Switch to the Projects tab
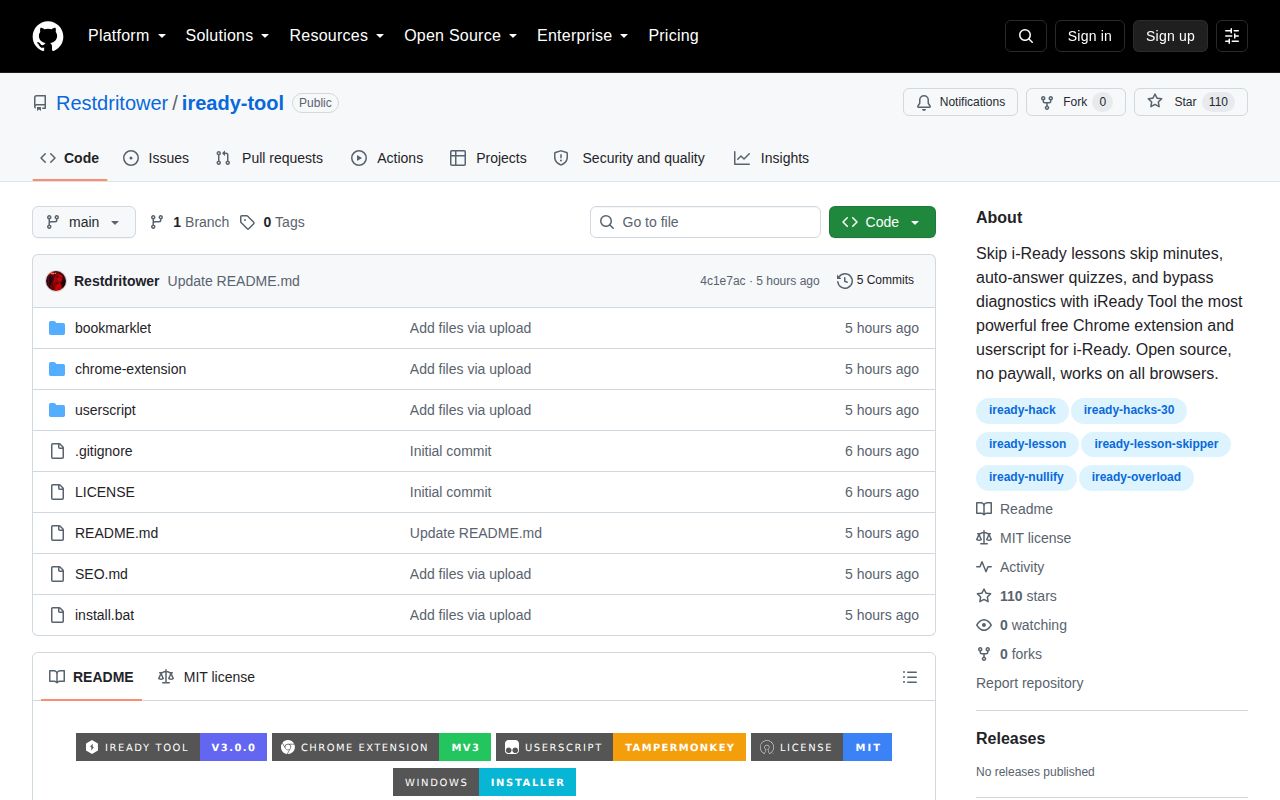Screen dimensions: 1280x800 pos(488,158)
